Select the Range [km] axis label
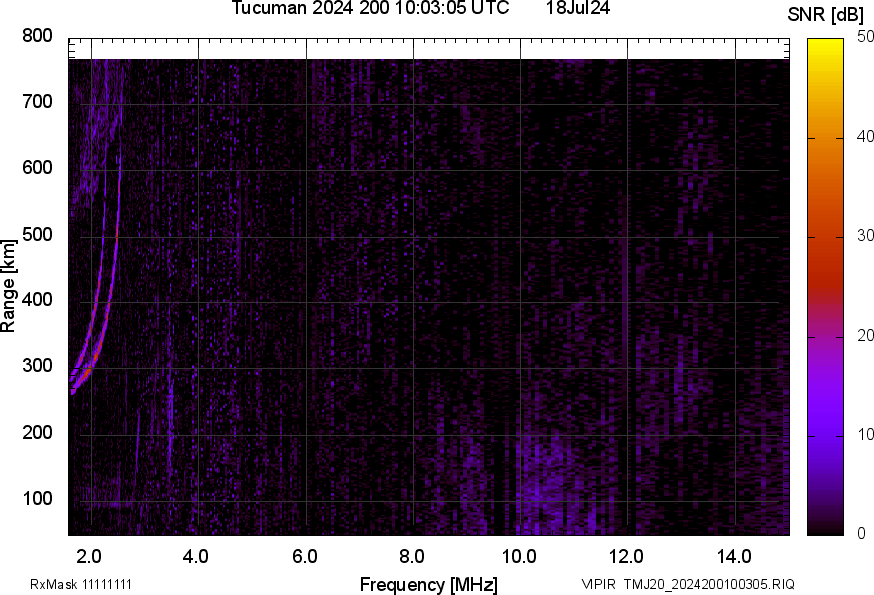 pyautogui.click(x=9, y=286)
